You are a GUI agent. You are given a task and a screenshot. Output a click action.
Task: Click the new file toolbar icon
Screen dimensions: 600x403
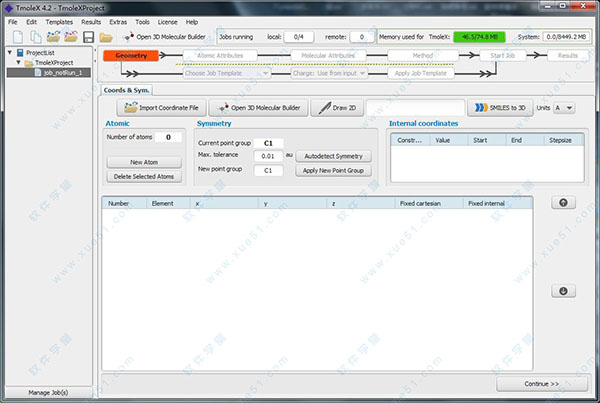pyautogui.click(x=18, y=37)
